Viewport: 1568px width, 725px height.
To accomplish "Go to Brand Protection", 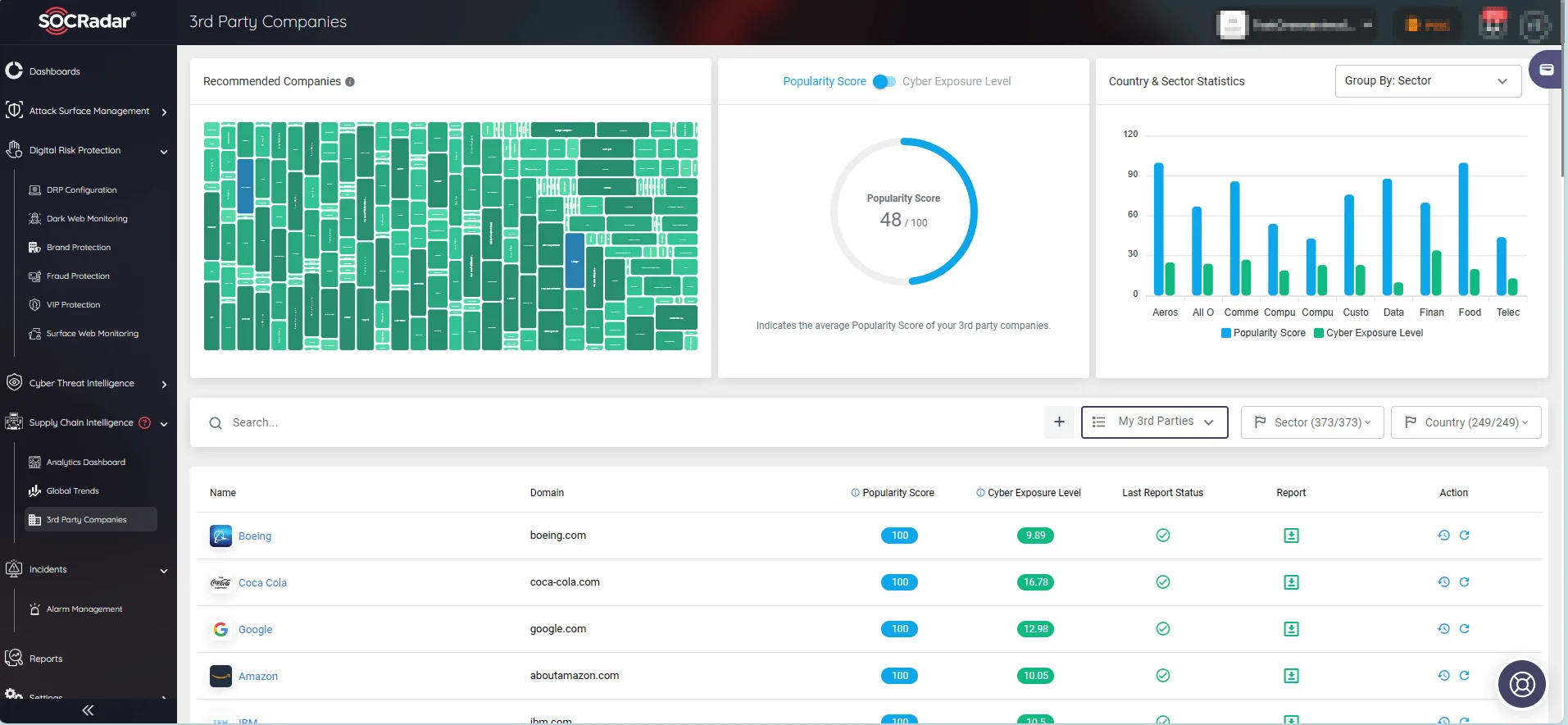I will pos(78,247).
